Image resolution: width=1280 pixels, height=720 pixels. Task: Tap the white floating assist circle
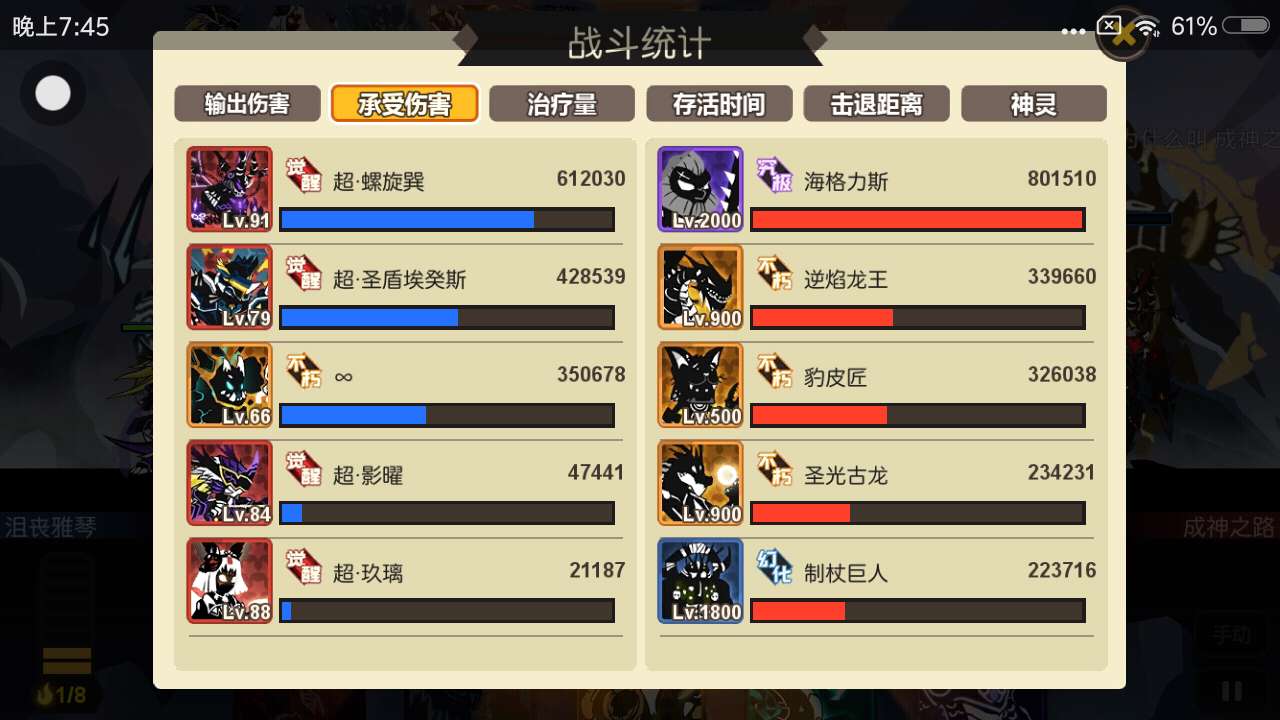click(x=53, y=94)
